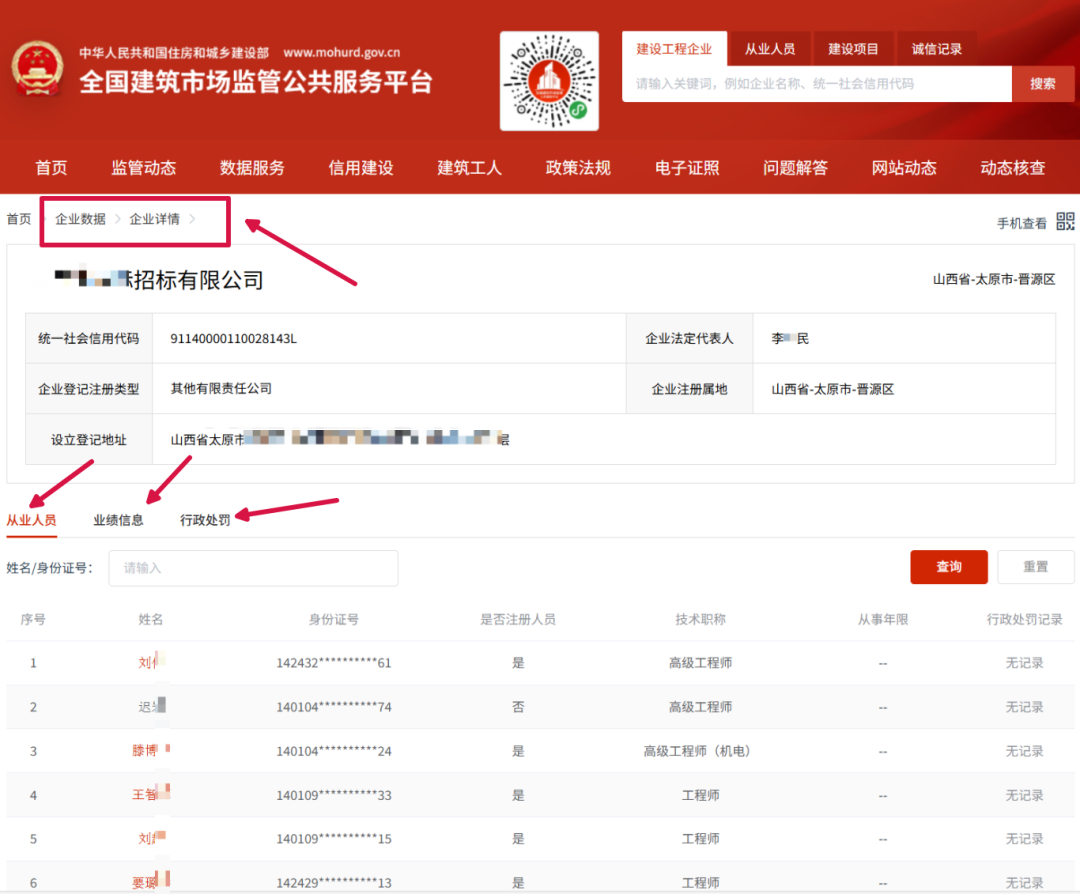Click the 搜索 button

1042,84
